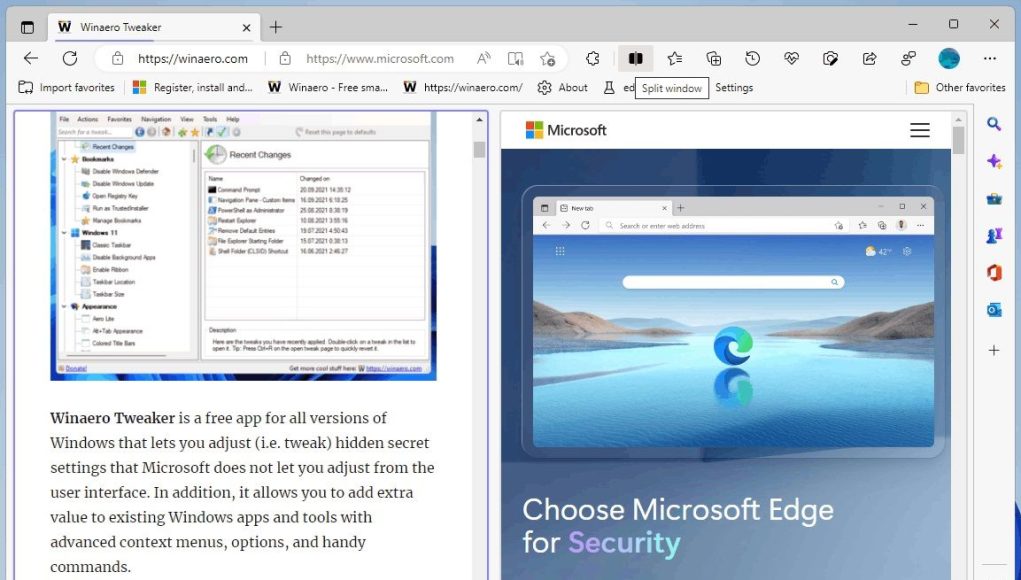The image size is (1021, 580).
Task: Minimize the Edge browser window
Action: (x=913, y=24)
